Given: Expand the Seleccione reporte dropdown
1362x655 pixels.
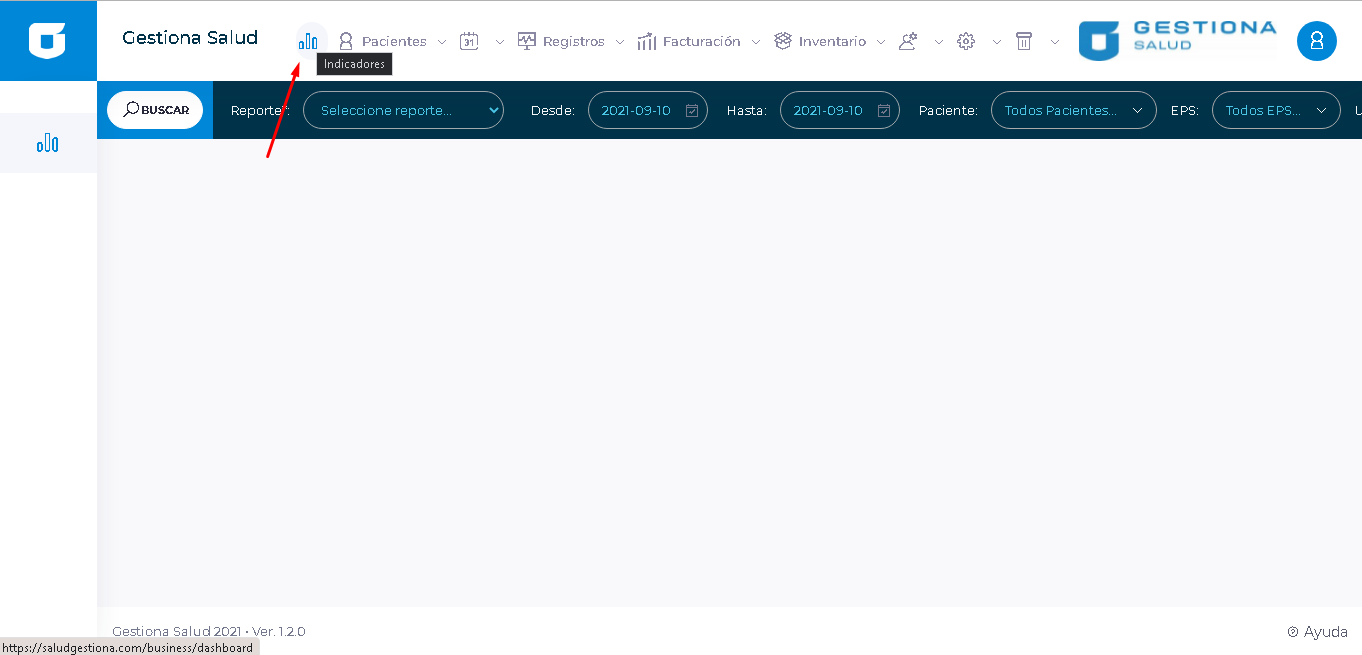Looking at the screenshot, I should click(403, 111).
